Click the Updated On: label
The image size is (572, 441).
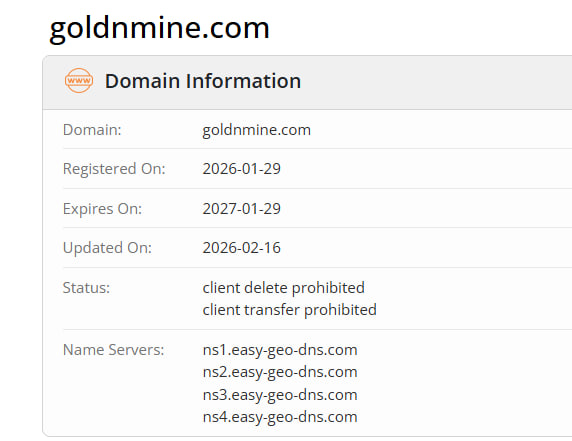(107, 248)
